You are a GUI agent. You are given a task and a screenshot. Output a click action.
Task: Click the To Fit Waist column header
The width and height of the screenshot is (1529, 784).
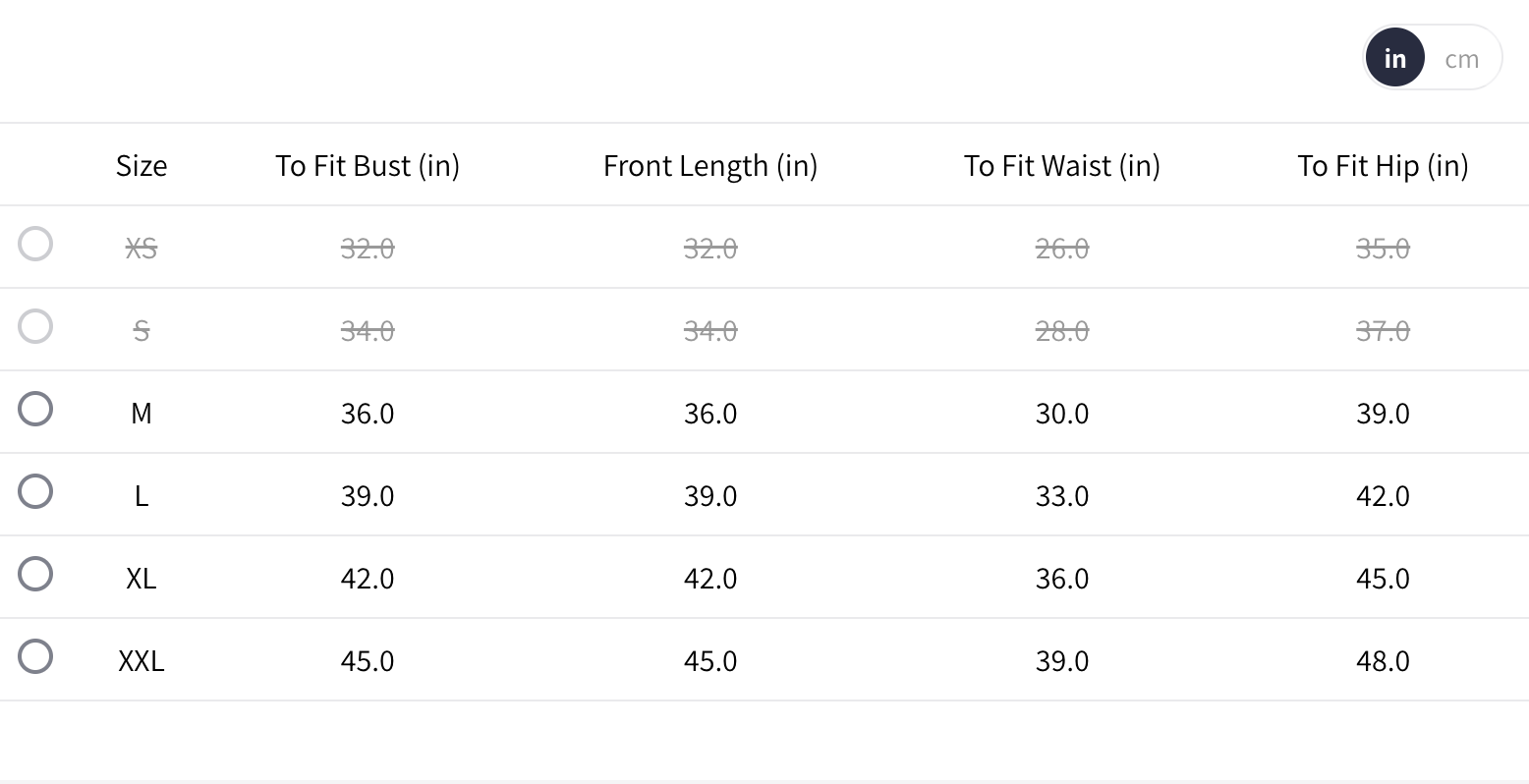(1062, 165)
